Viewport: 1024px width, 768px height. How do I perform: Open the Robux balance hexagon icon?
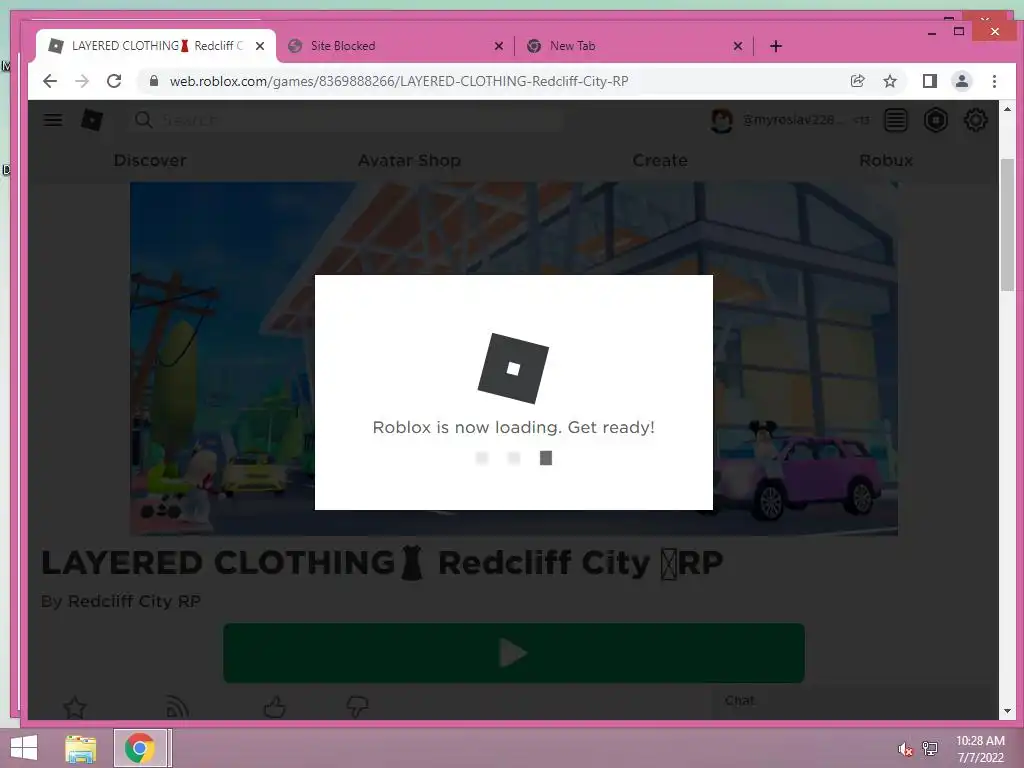pos(935,120)
